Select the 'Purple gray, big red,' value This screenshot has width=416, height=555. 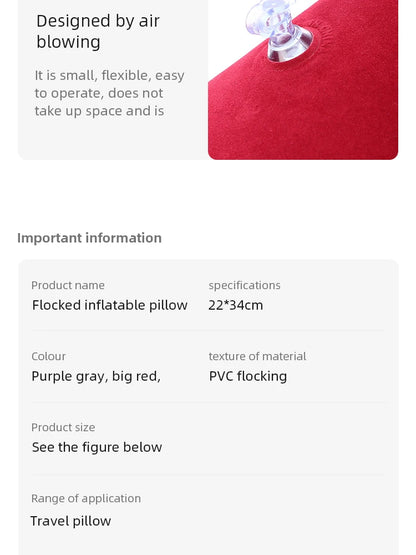(x=96, y=376)
